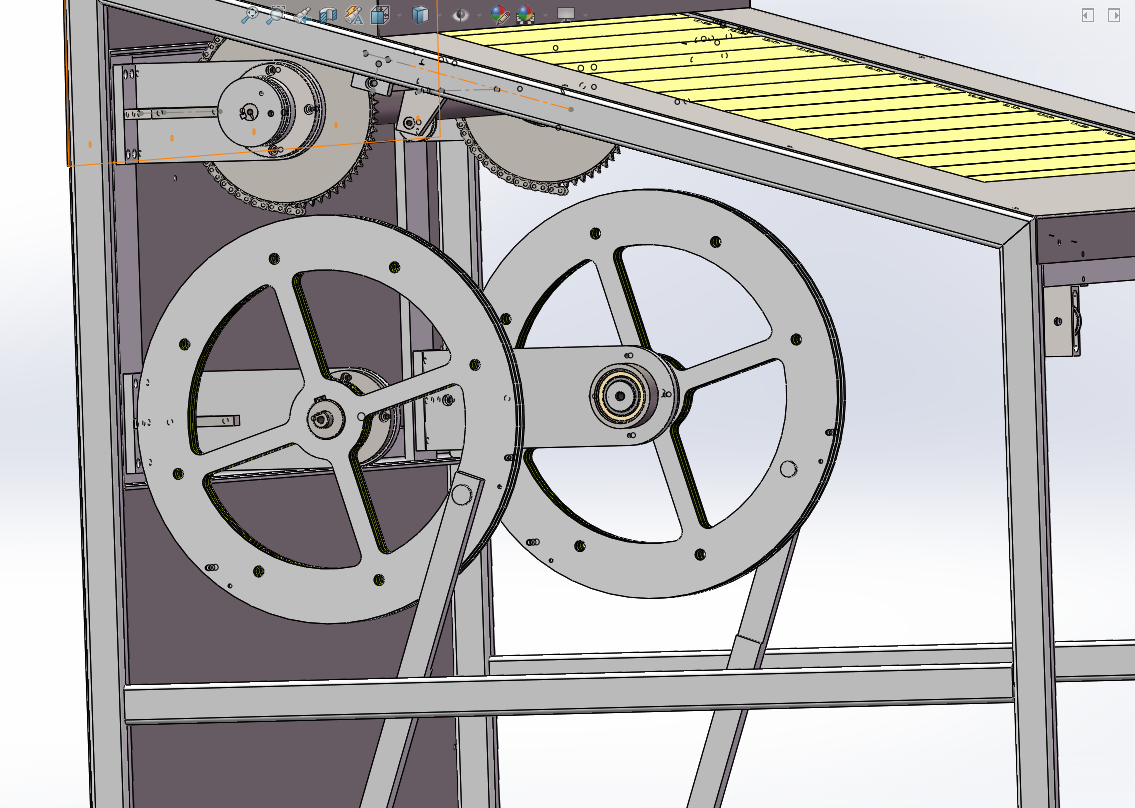Click the View Settings monitor icon
The width and height of the screenshot is (1135, 808).
(x=566, y=14)
